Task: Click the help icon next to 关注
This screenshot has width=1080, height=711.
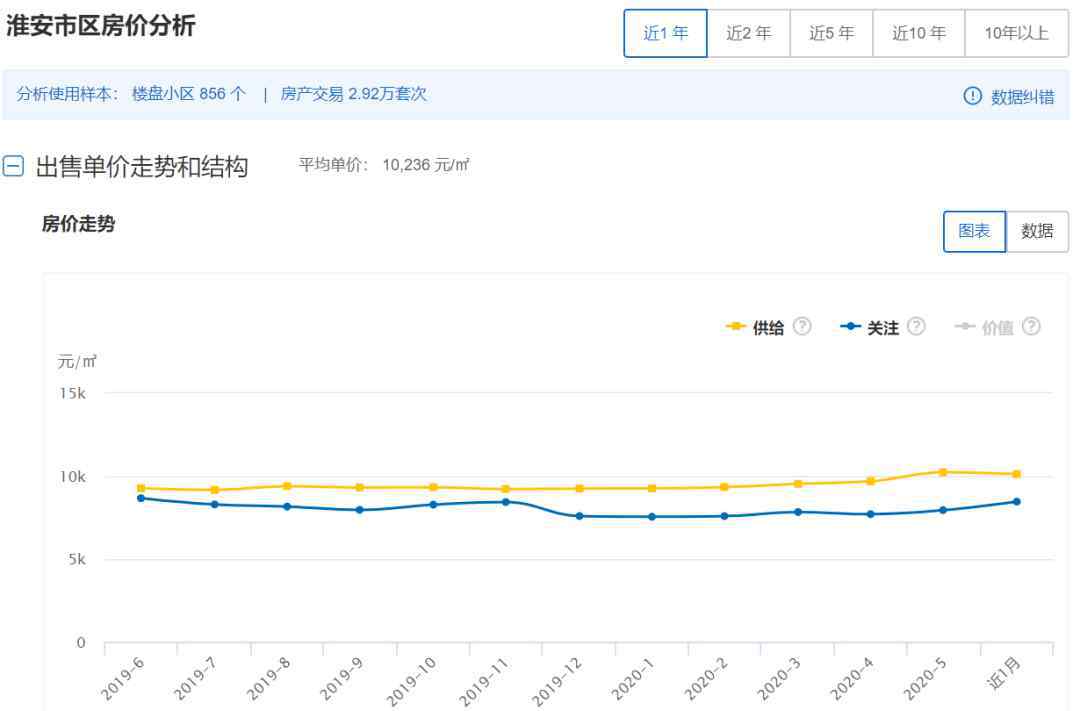Action: coord(916,327)
